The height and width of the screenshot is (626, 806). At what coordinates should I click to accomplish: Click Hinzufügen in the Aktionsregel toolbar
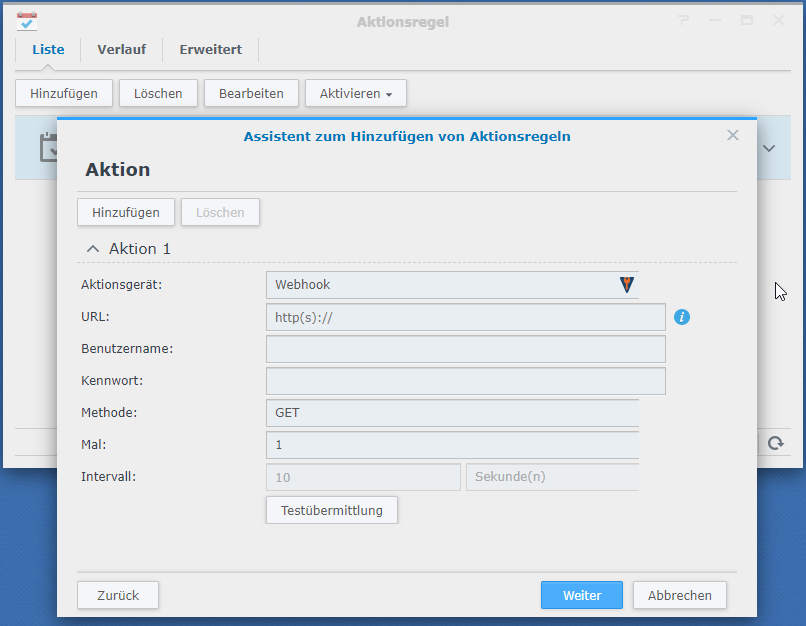[x=64, y=94]
